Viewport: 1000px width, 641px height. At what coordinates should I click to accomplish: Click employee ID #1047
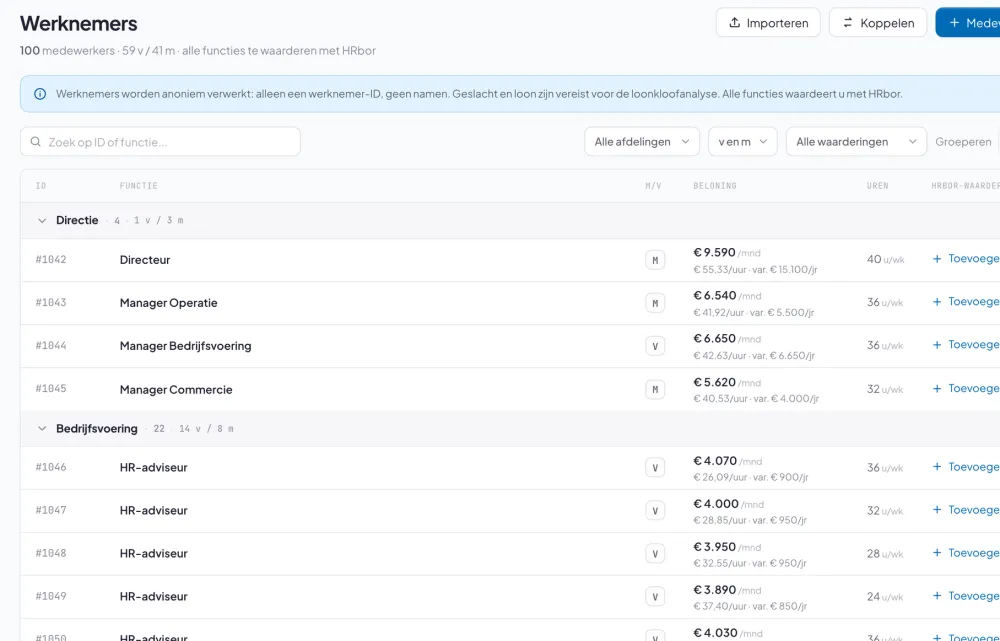coord(51,510)
